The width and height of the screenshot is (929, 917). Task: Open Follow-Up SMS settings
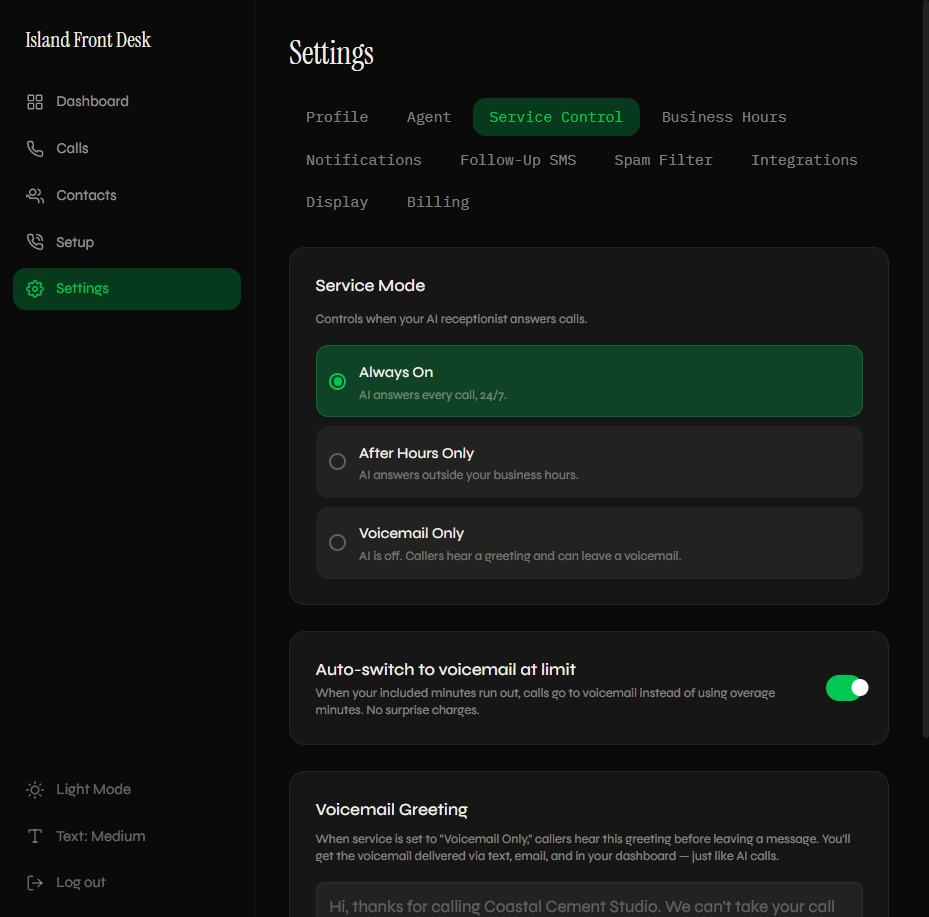(x=518, y=160)
